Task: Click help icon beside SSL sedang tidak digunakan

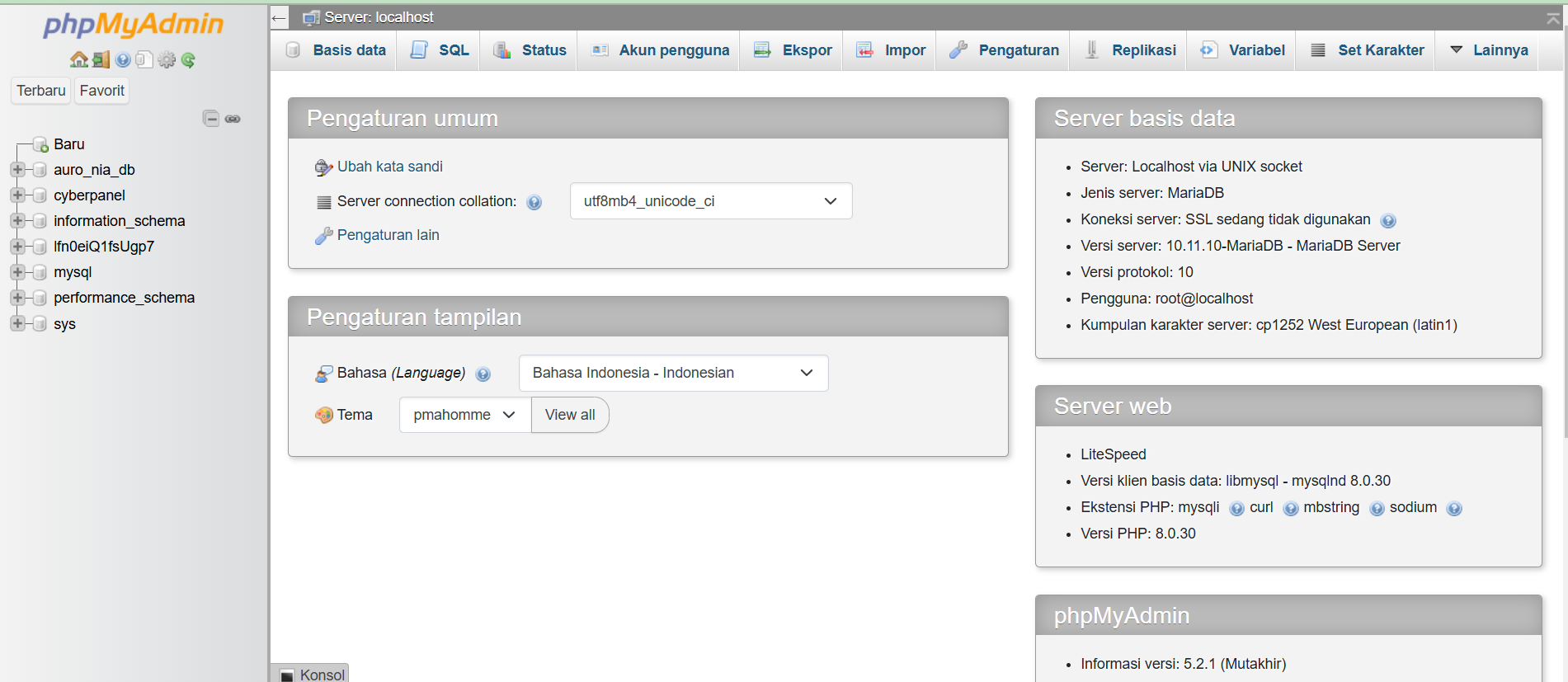Action: click(1388, 220)
